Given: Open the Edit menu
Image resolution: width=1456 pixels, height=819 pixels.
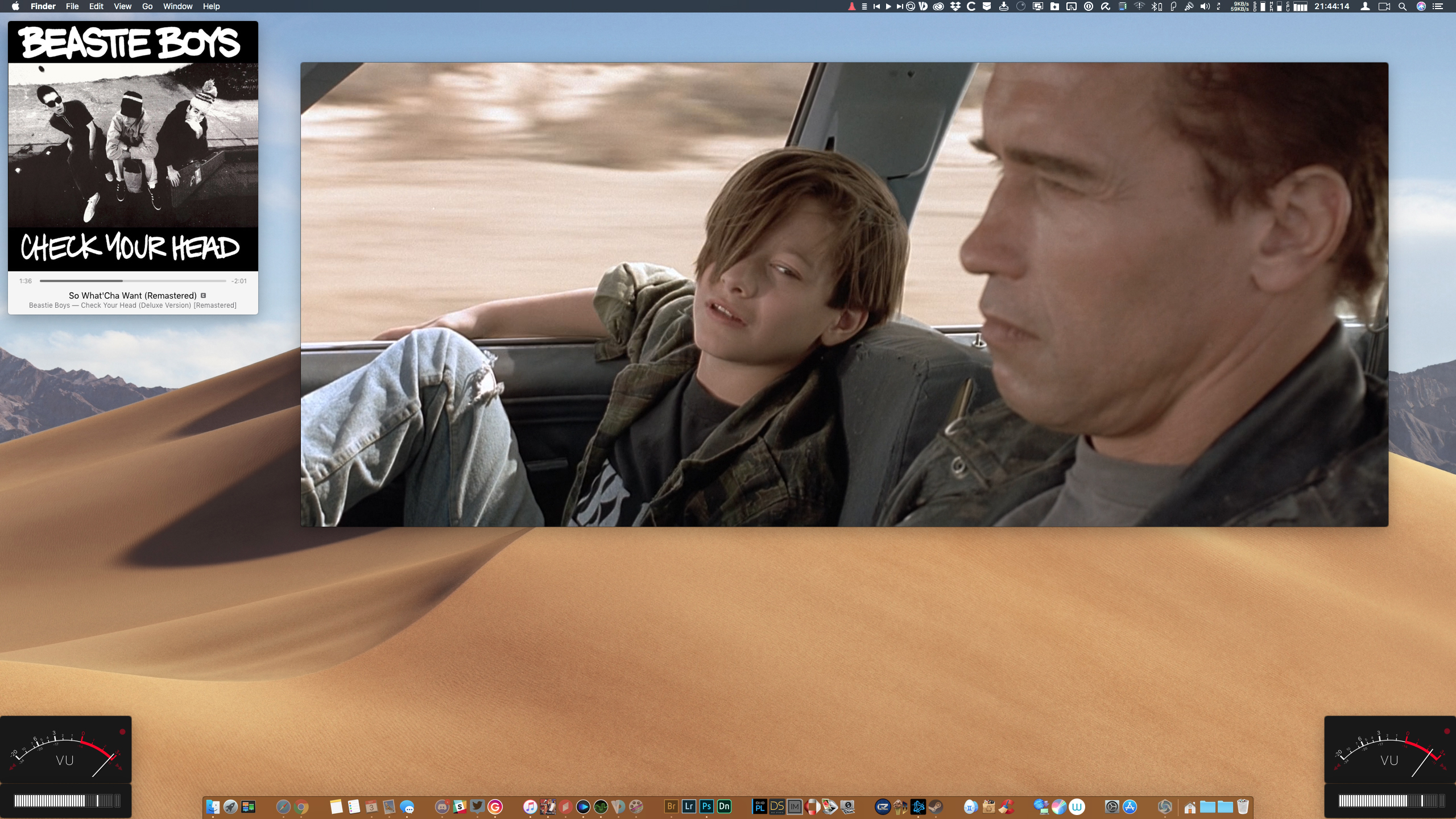Looking at the screenshot, I should point(96,6).
